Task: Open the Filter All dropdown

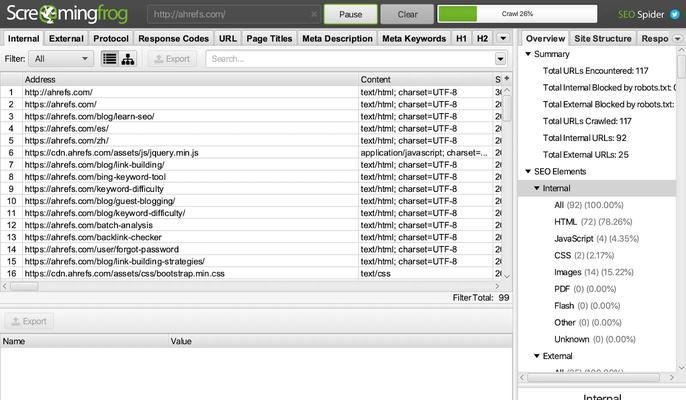Action: tap(61, 59)
